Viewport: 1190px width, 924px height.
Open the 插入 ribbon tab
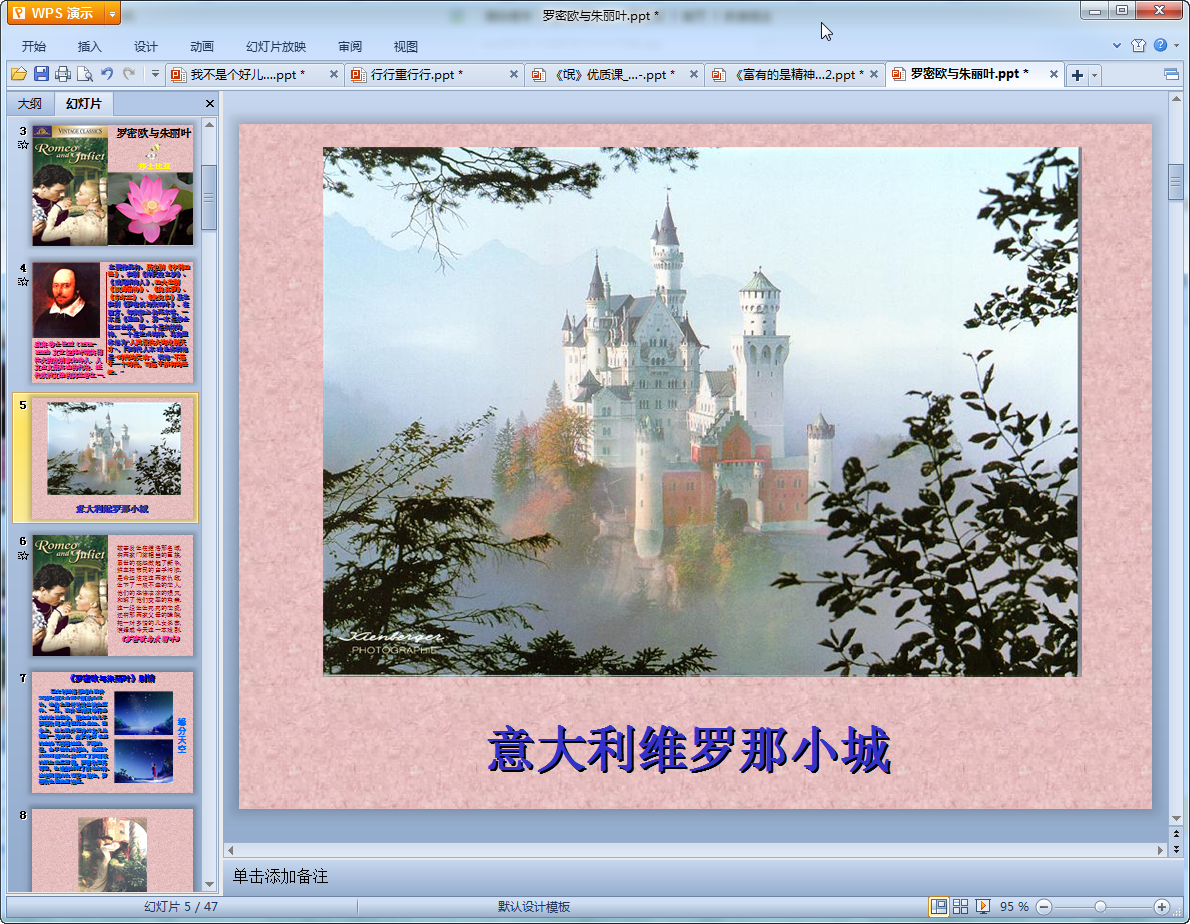(x=90, y=46)
